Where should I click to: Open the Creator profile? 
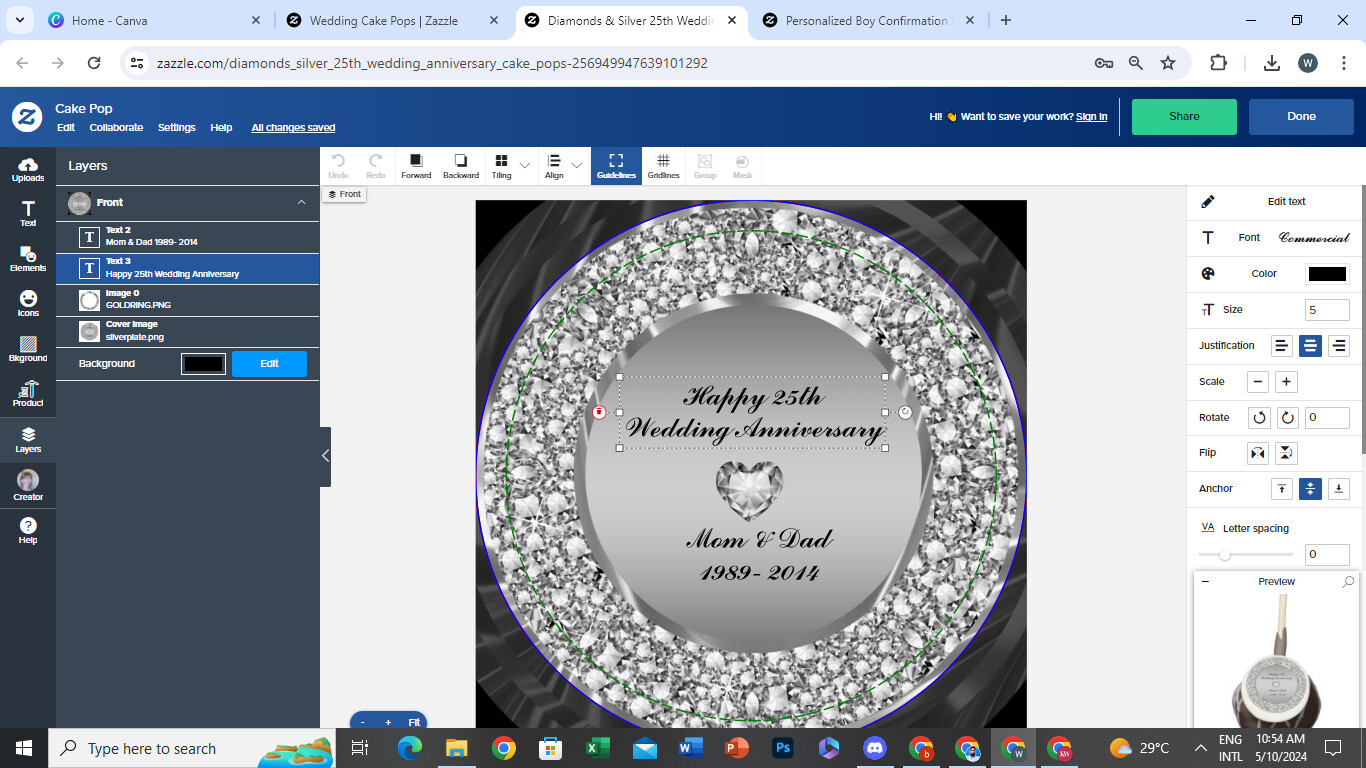click(28, 485)
